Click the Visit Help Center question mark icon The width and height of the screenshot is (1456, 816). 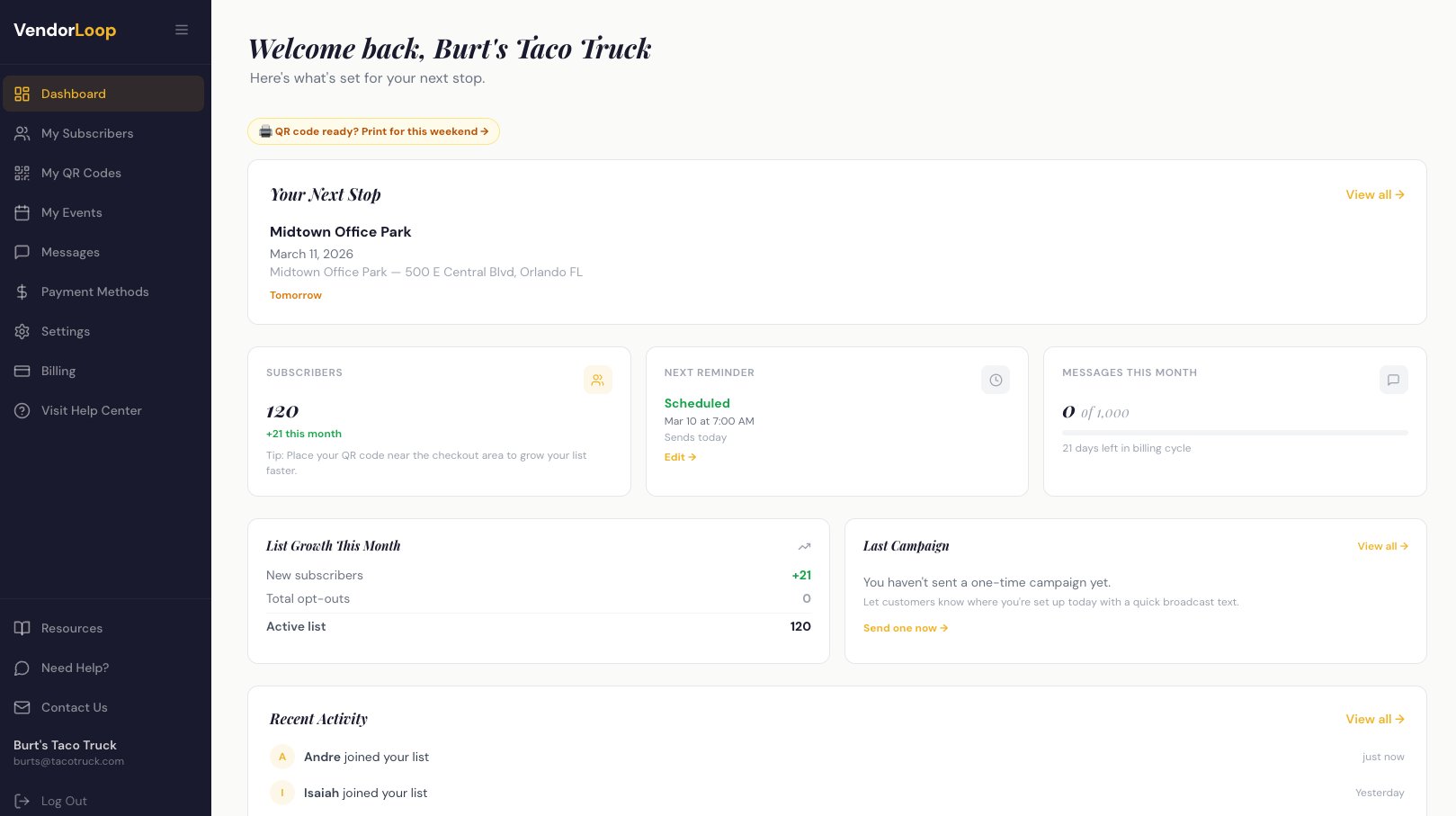(22, 410)
